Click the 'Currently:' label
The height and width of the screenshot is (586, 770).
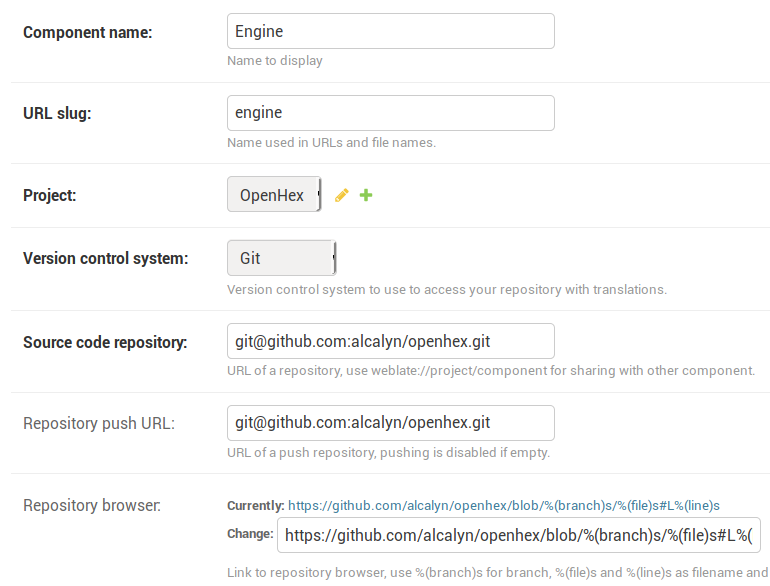pyautogui.click(x=256, y=505)
